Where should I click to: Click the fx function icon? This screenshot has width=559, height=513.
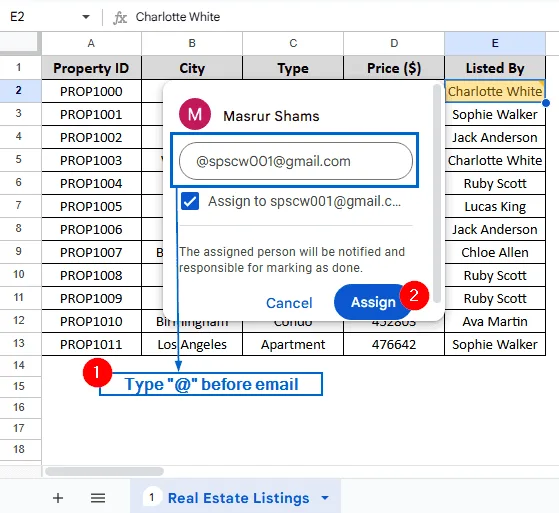click(120, 17)
